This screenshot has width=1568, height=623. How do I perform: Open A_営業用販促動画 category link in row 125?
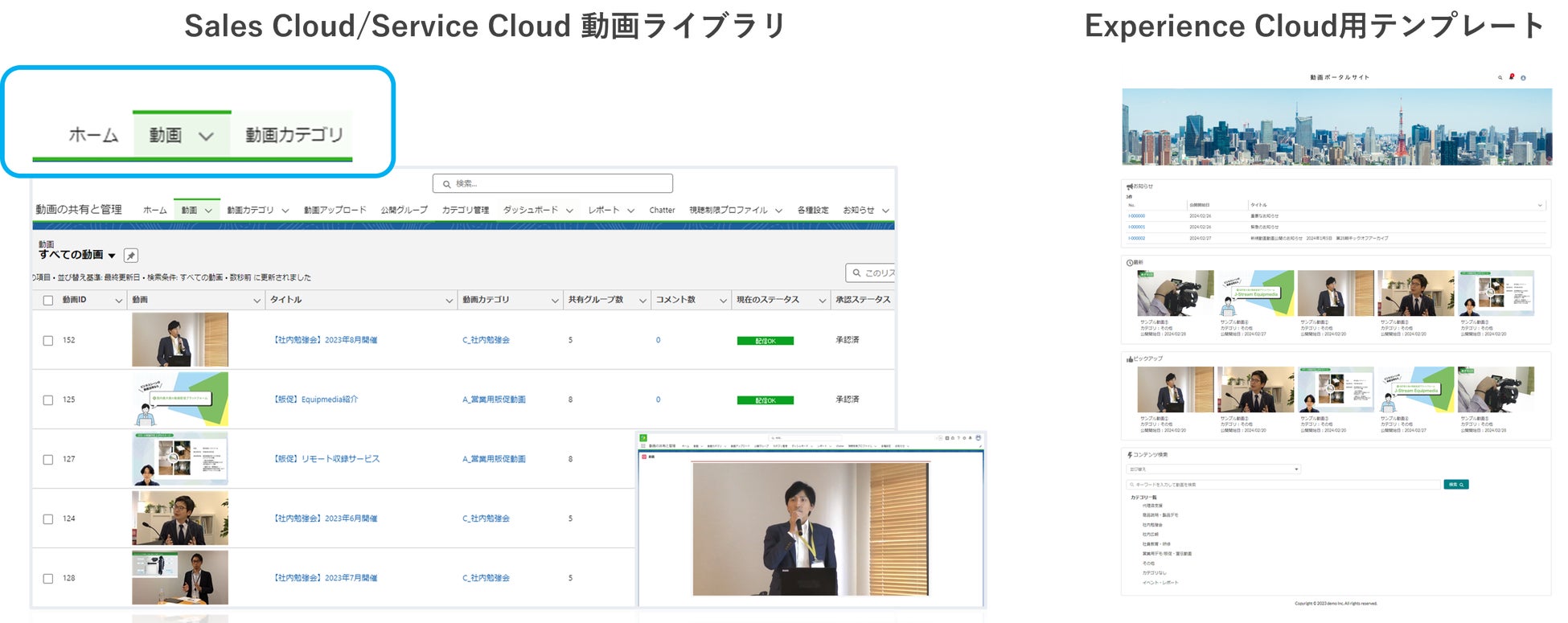[494, 400]
